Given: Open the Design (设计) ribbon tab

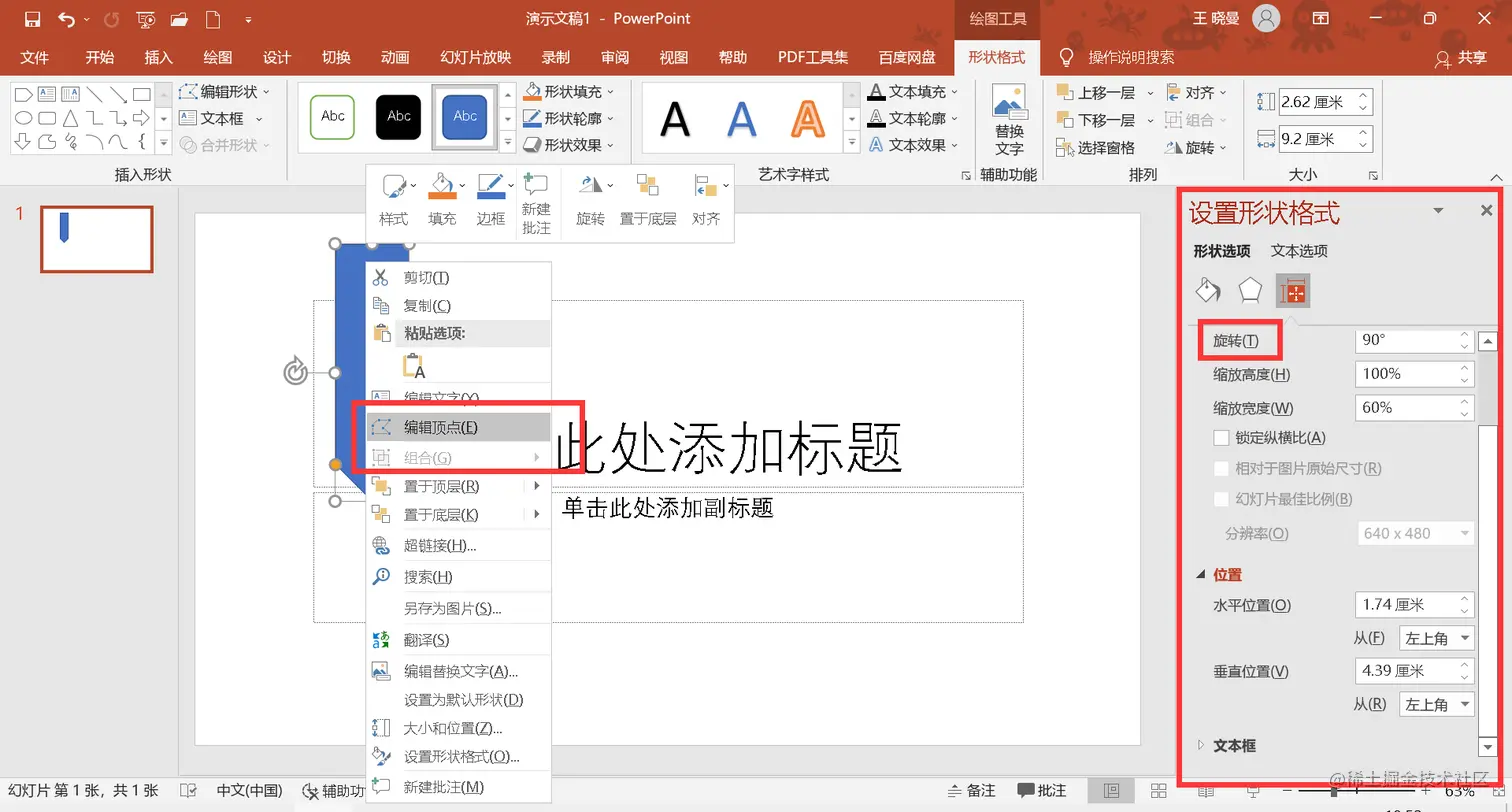Looking at the screenshot, I should pos(276,57).
